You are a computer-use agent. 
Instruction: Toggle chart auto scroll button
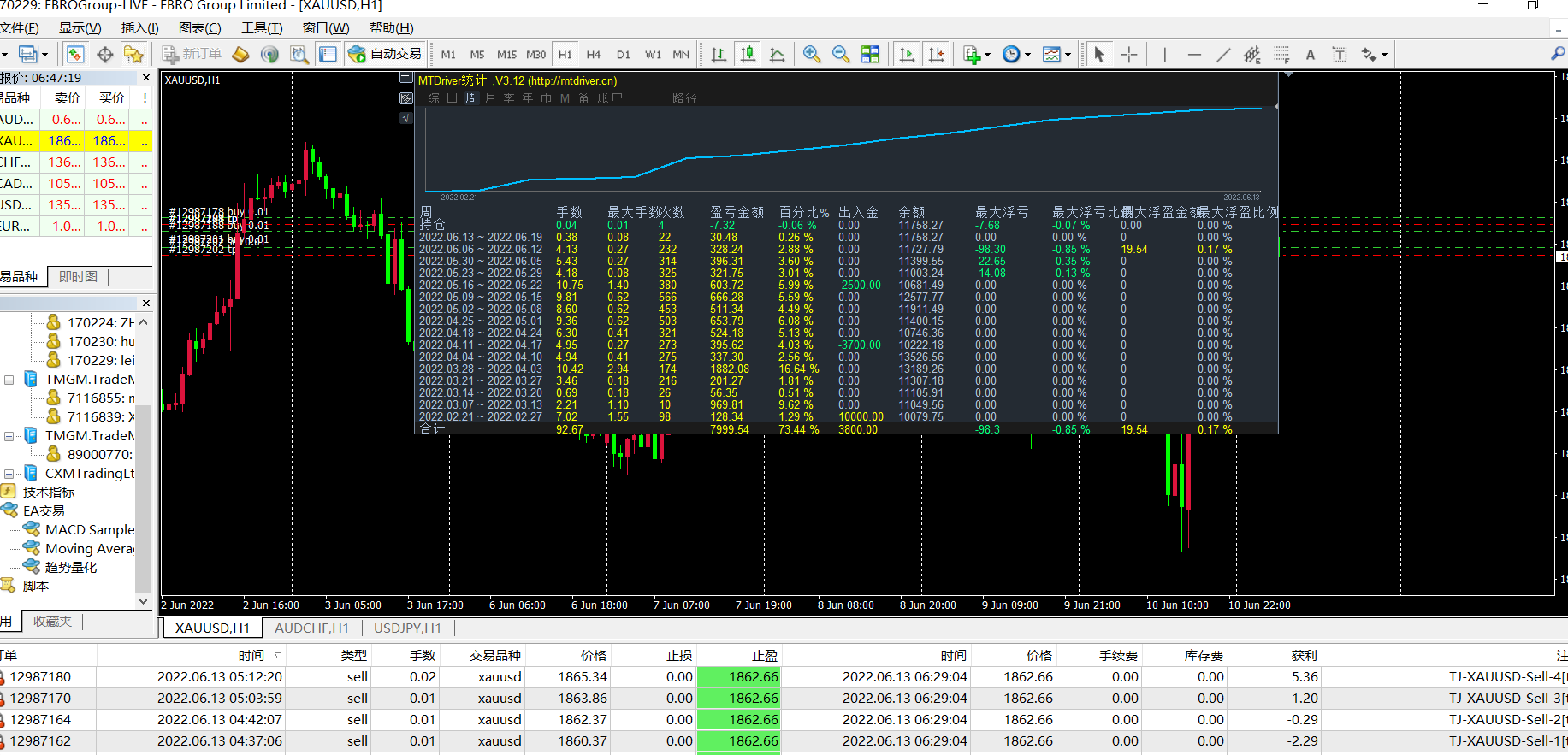pyautogui.click(x=907, y=55)
